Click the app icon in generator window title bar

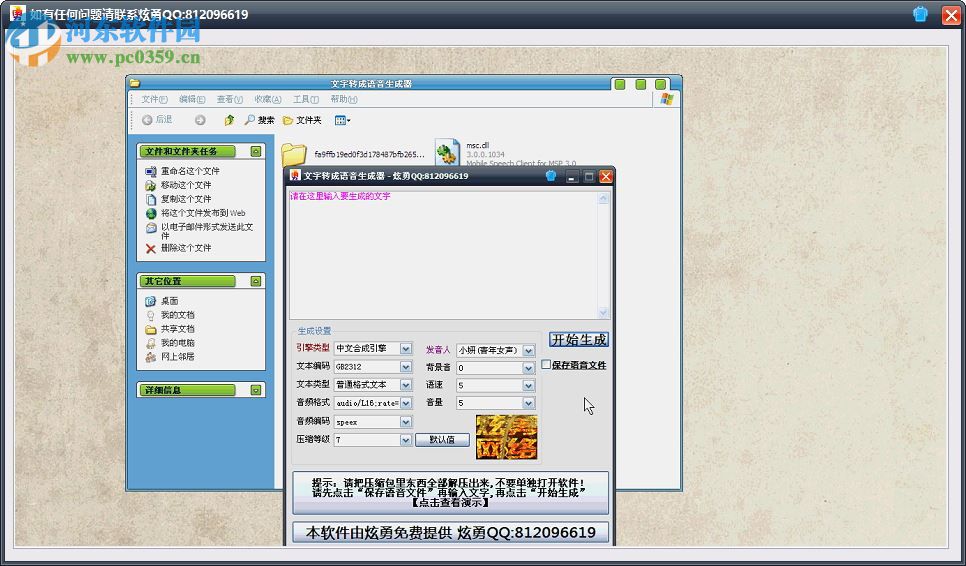[x=295, y=176]
